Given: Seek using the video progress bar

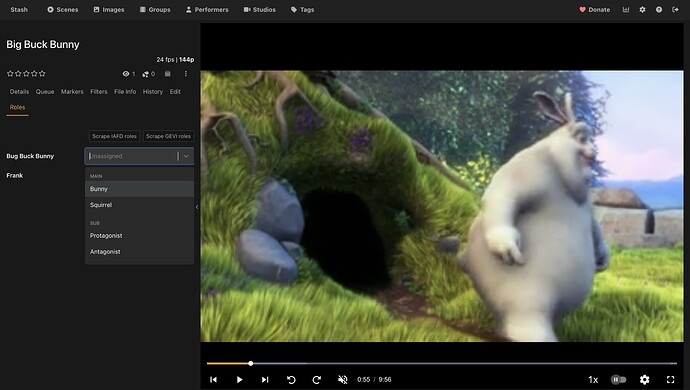Looking at the screenshot, I should coord(442,364).
